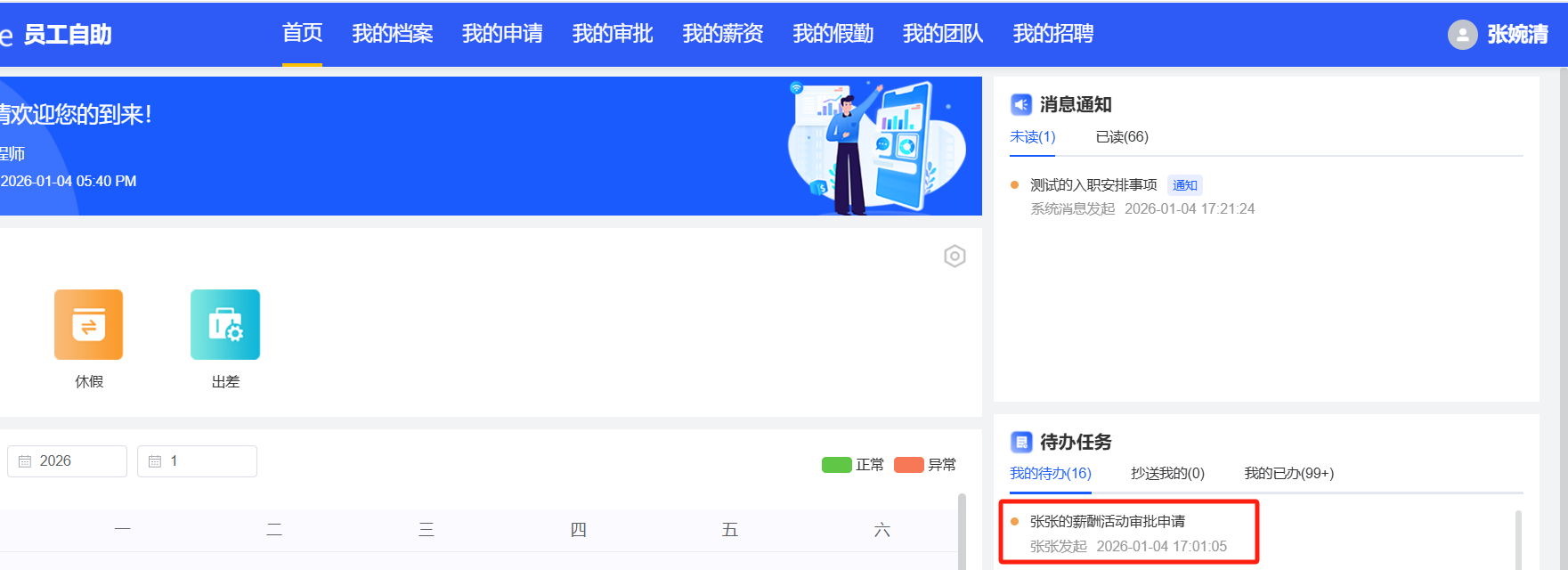Click the 张张发起 2026-01-04 17:01:05 text
1568x570 pixels.
(1128, 546)
